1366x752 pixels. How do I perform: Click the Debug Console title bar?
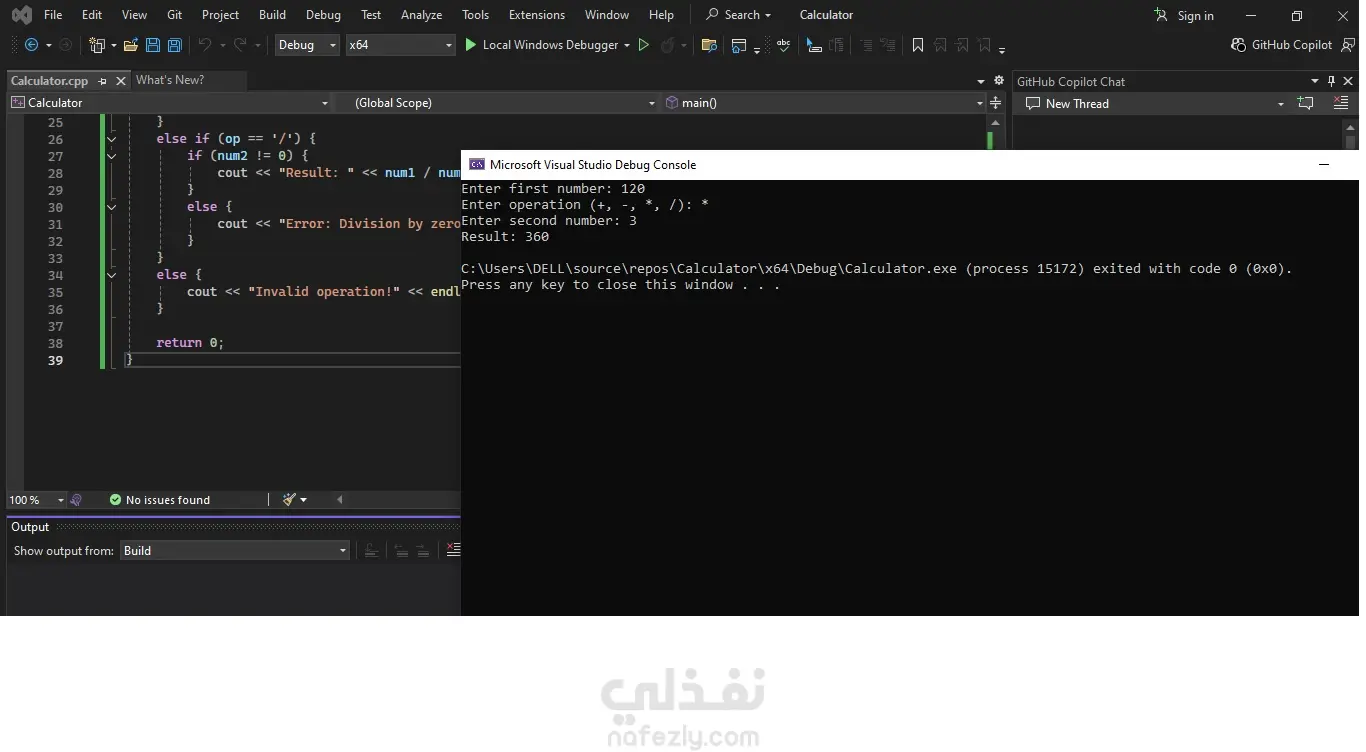point(910,165)
